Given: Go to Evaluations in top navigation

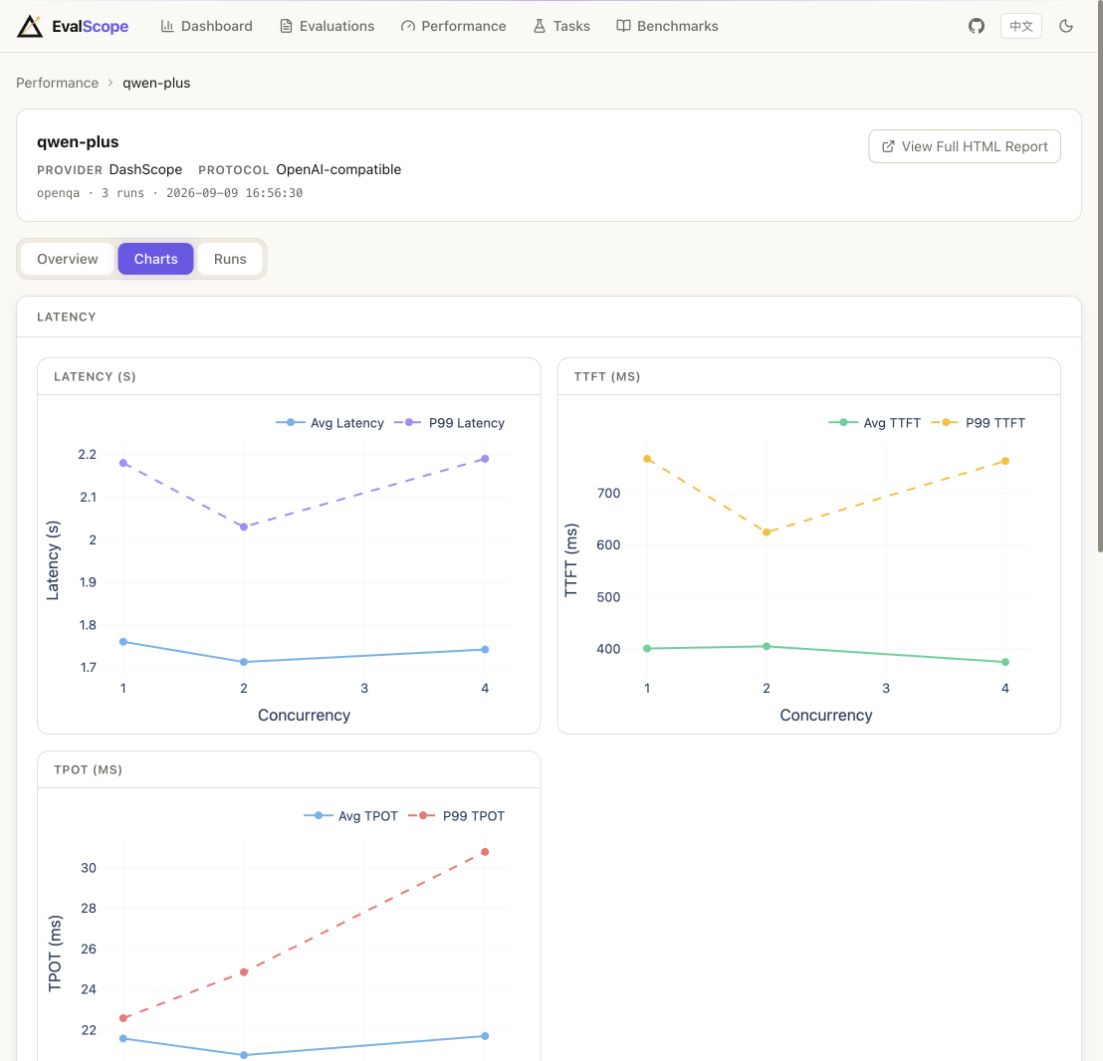Looking at the screenshot, I should pos(327,26).
